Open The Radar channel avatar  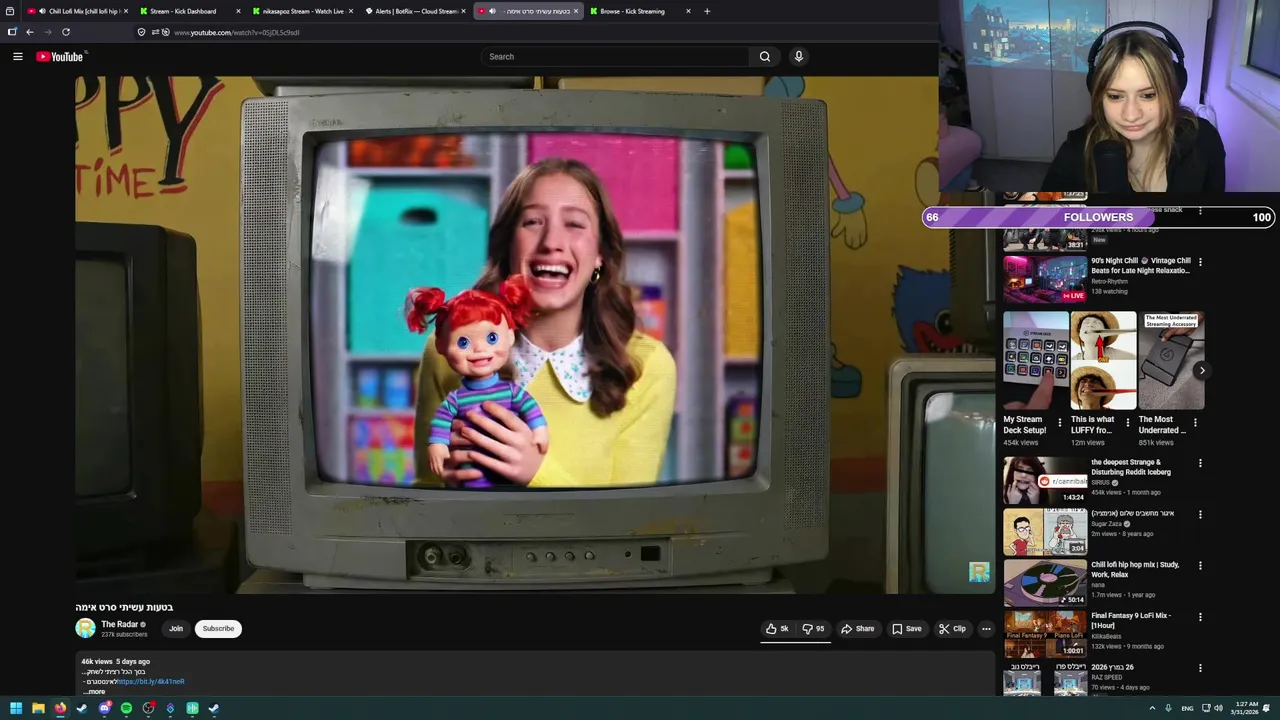[x=86, y=628]
